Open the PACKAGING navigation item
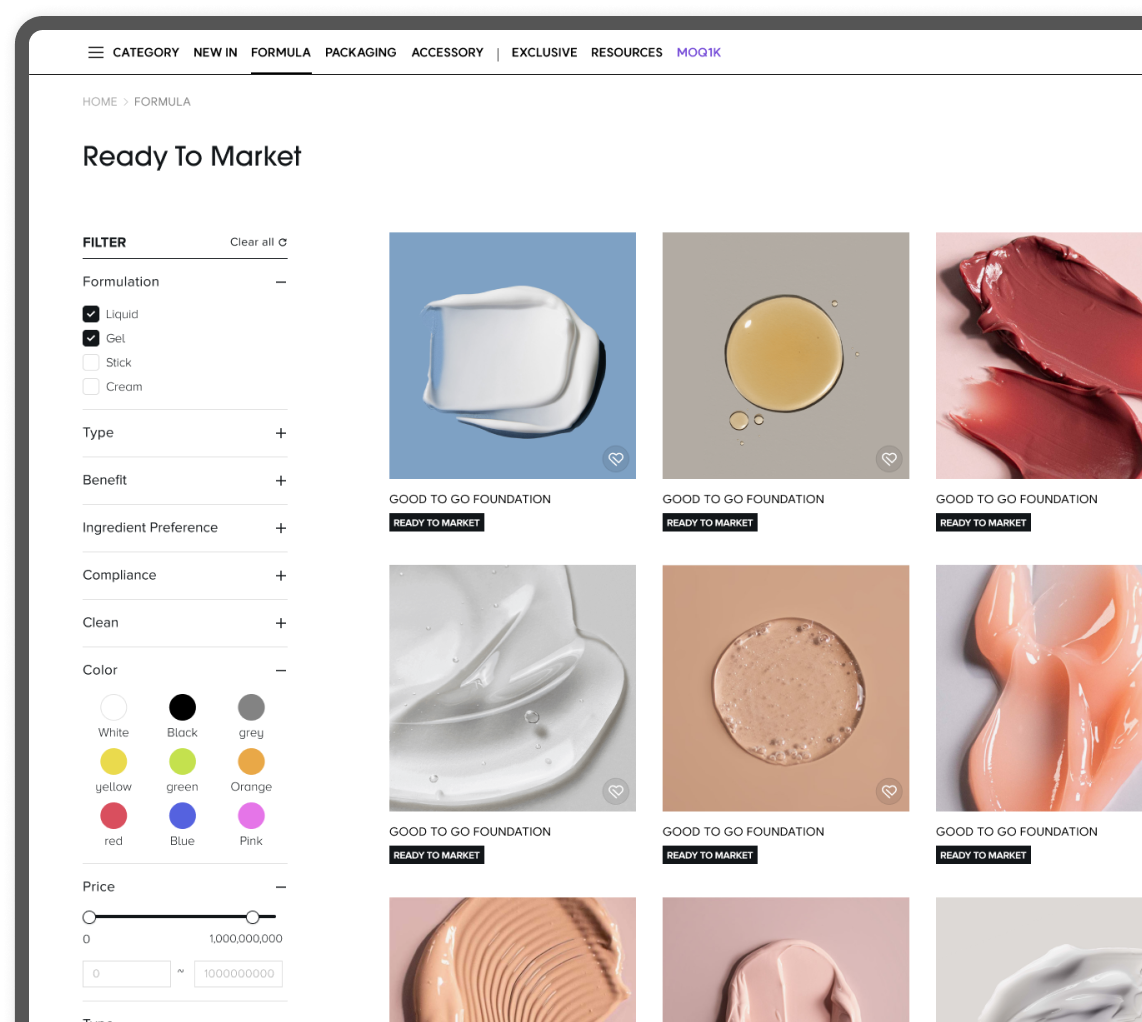This screenshot has height=1022, width=1142. click(x=361, y=52)
